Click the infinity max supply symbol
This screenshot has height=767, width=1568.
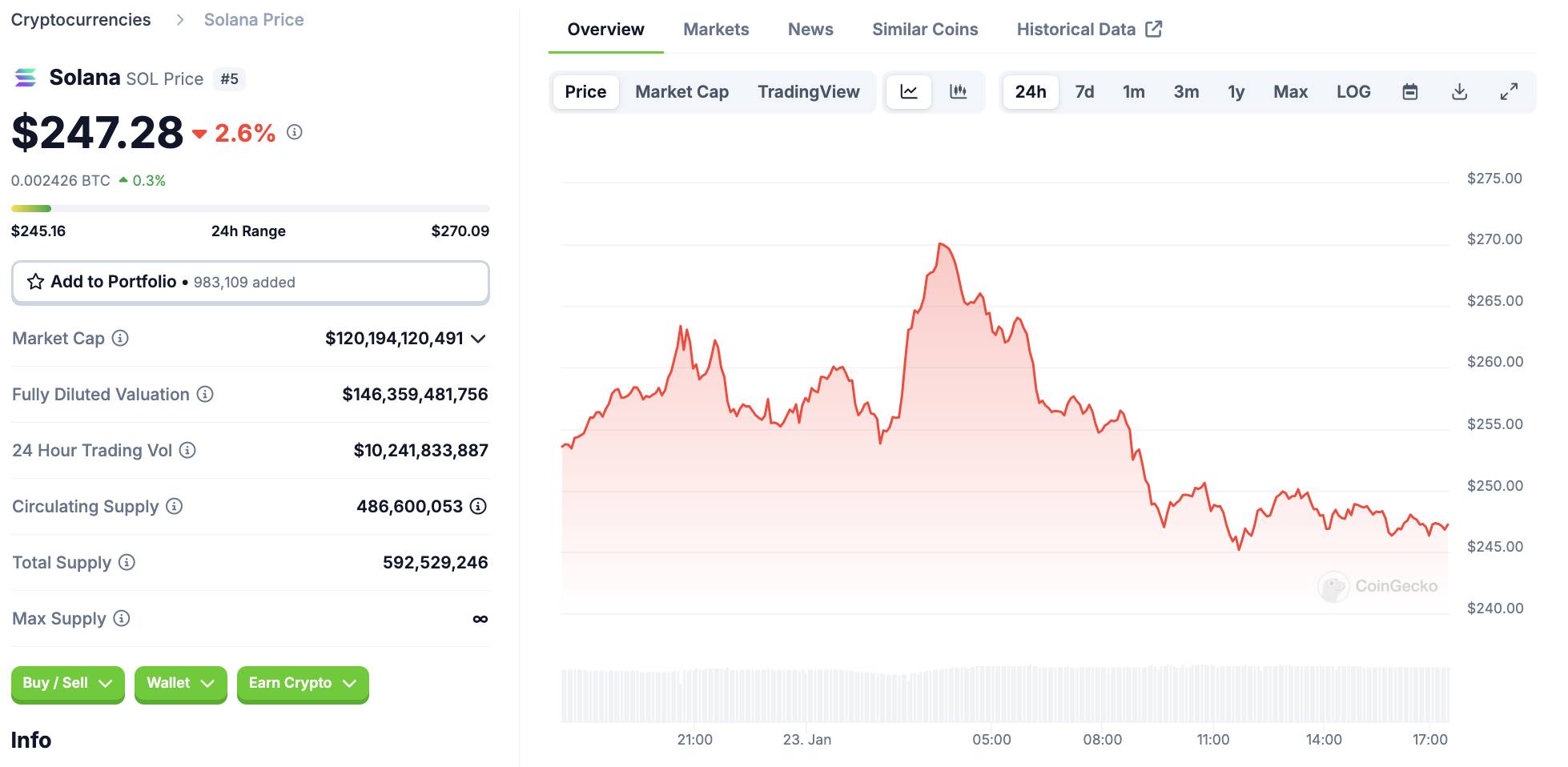480,619
